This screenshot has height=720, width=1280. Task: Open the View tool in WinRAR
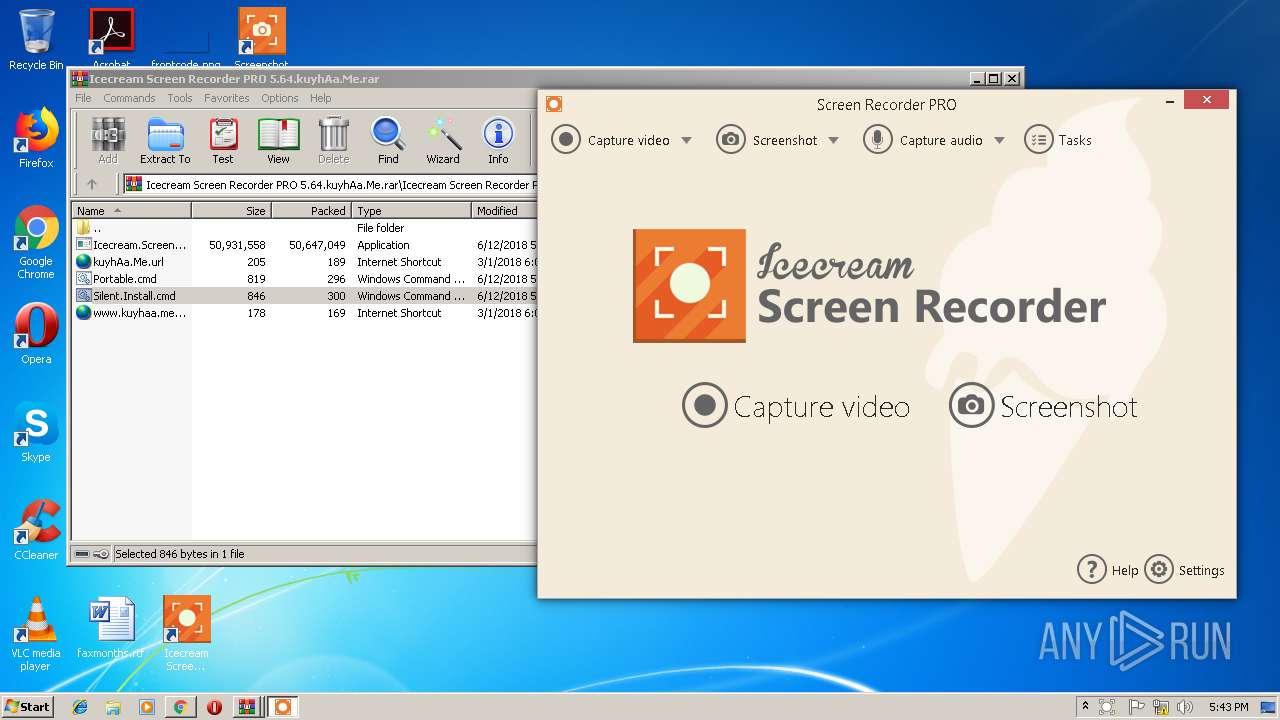pyautogui.click(x=278, y=140)
